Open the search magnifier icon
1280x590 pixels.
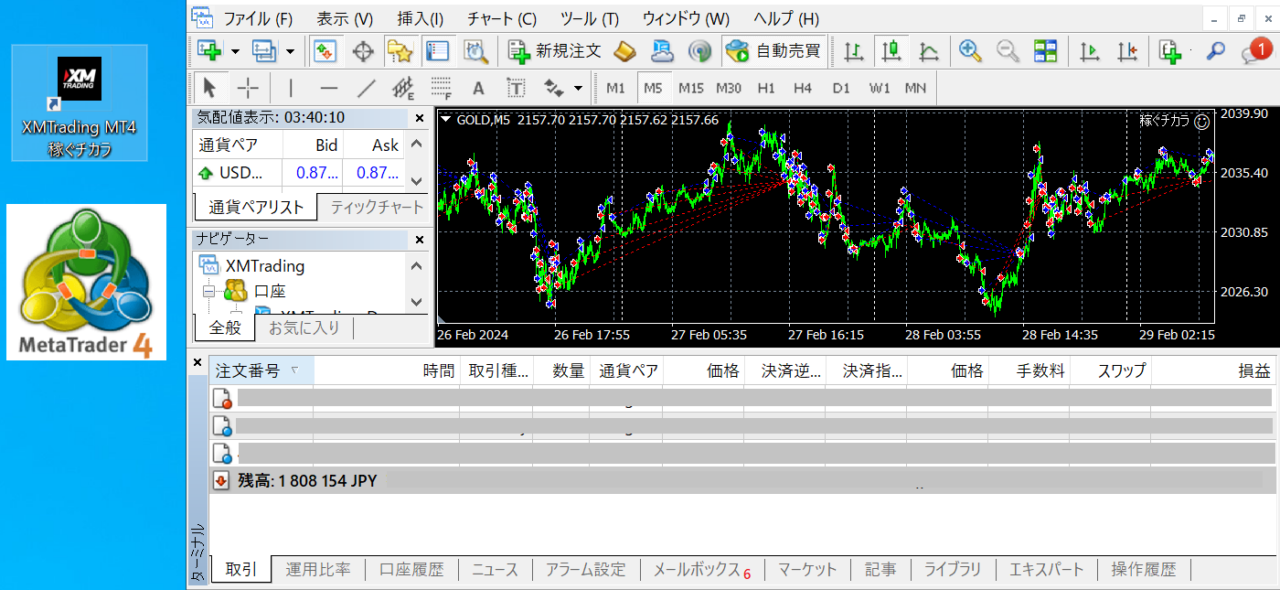point(1215,51)
